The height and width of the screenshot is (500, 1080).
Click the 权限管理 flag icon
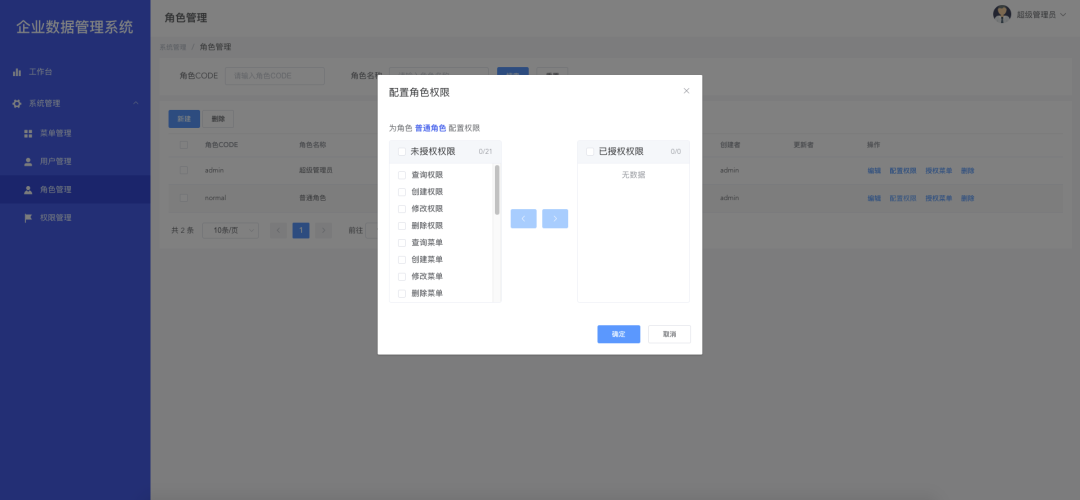(x=28, y=218)
